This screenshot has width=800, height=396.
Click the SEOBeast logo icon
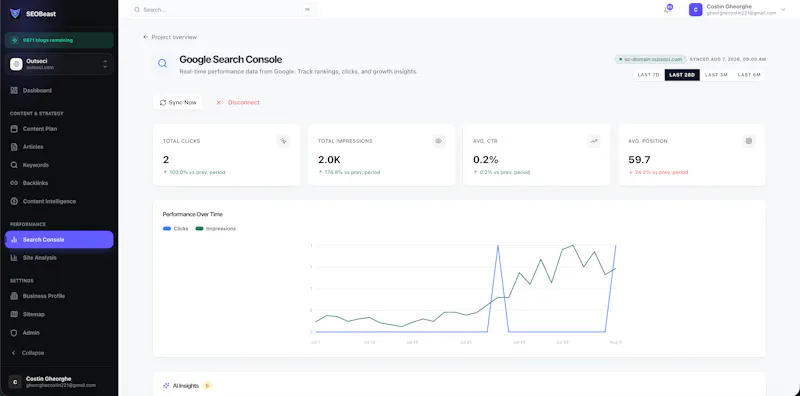click(x=15, y=14)
